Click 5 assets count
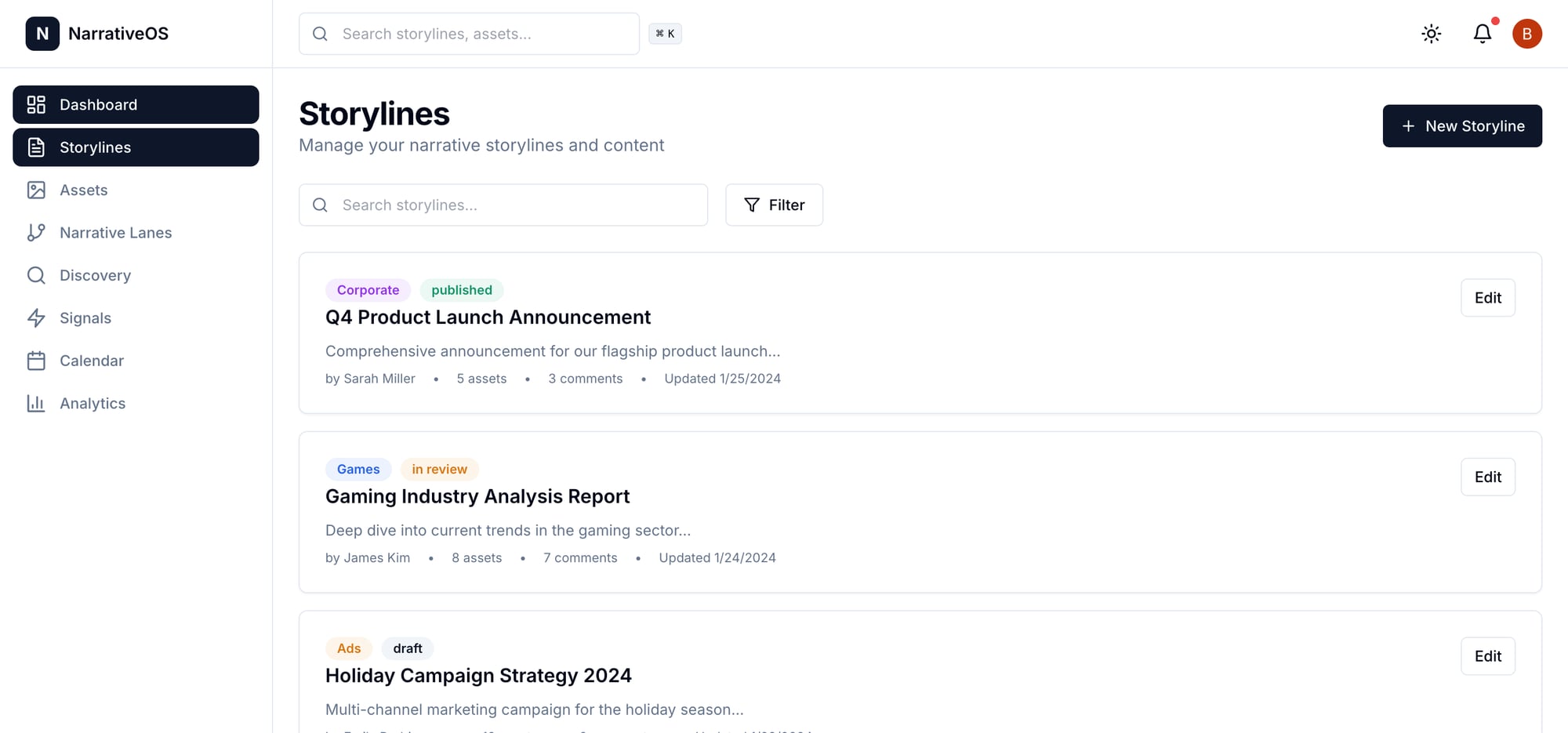This screenshot has height=733, width=1568. (481, 379)
